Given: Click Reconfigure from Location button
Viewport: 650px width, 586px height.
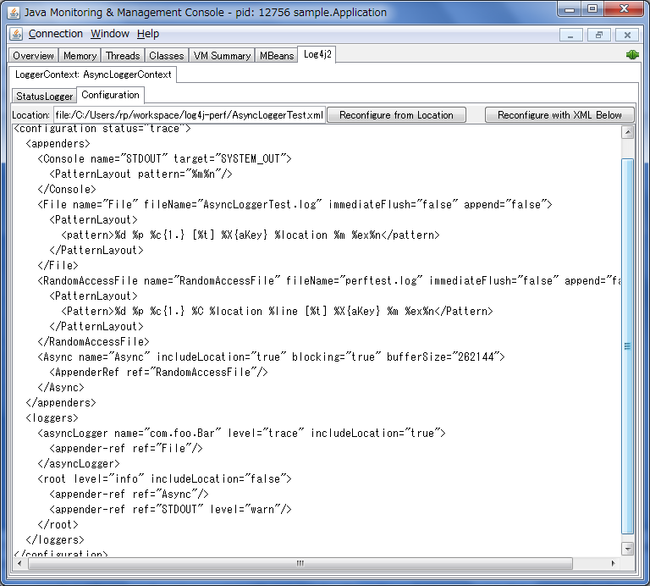Looking at the screenshot, I should click(x=396, y=115).
